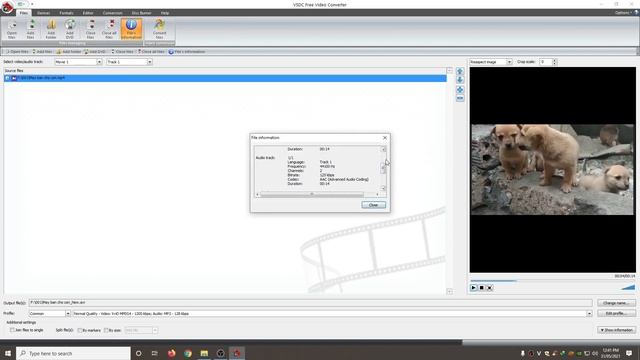Click Close all files in the quick toolbar strip
The height and width of the screenshot is (360, 640).
click(x=151, y=52)
